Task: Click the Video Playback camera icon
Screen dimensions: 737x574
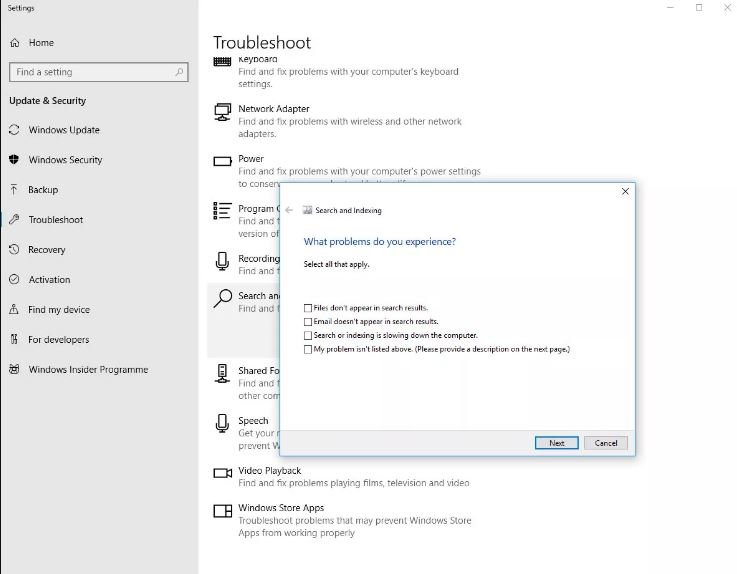Action: point(222,473)
